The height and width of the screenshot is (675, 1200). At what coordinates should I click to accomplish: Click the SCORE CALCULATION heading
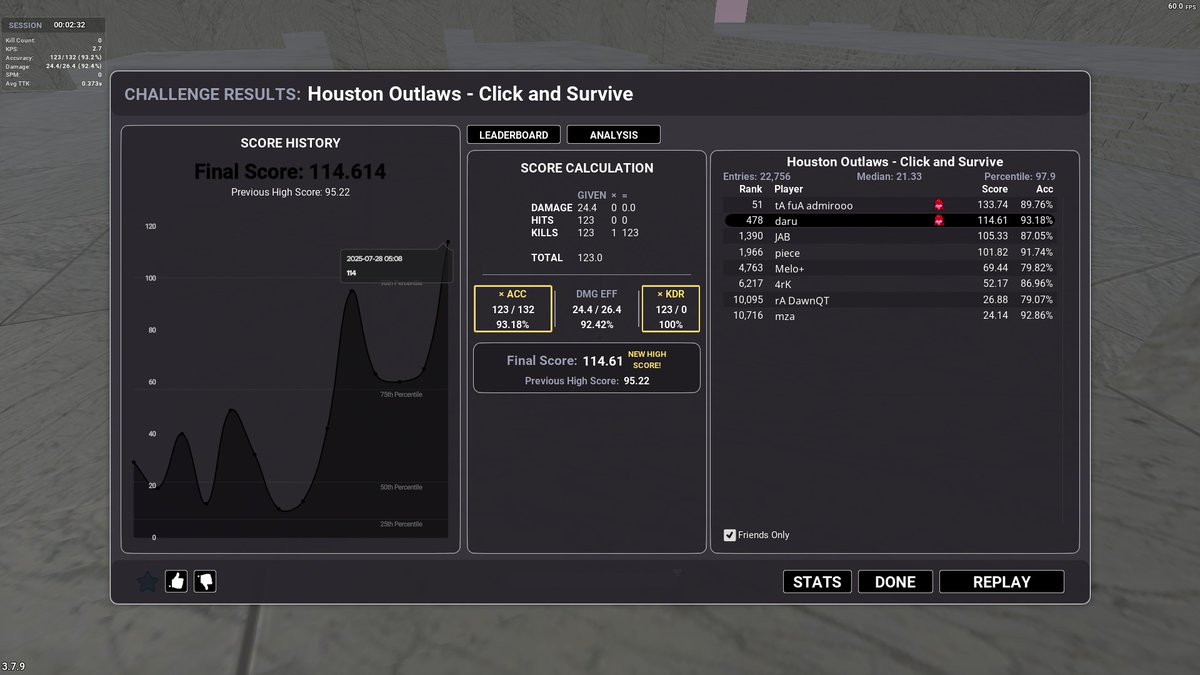tap(587, 168)
